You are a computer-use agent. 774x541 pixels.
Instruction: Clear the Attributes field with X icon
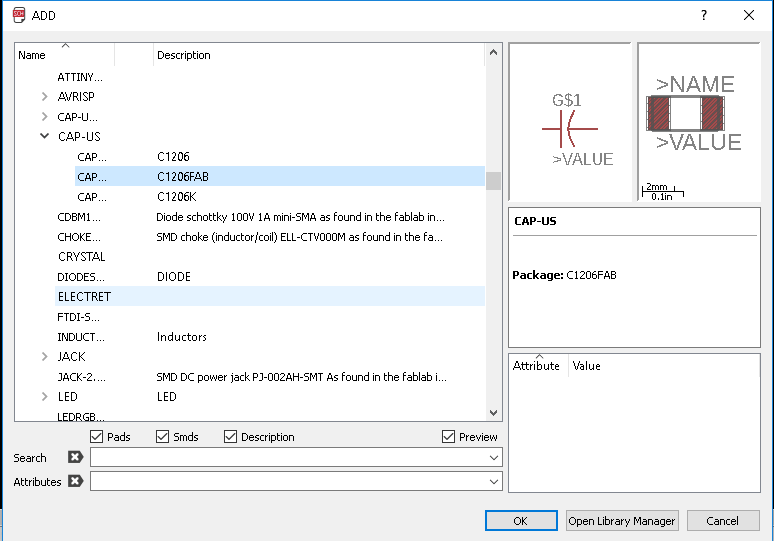(x=75, y=481)
